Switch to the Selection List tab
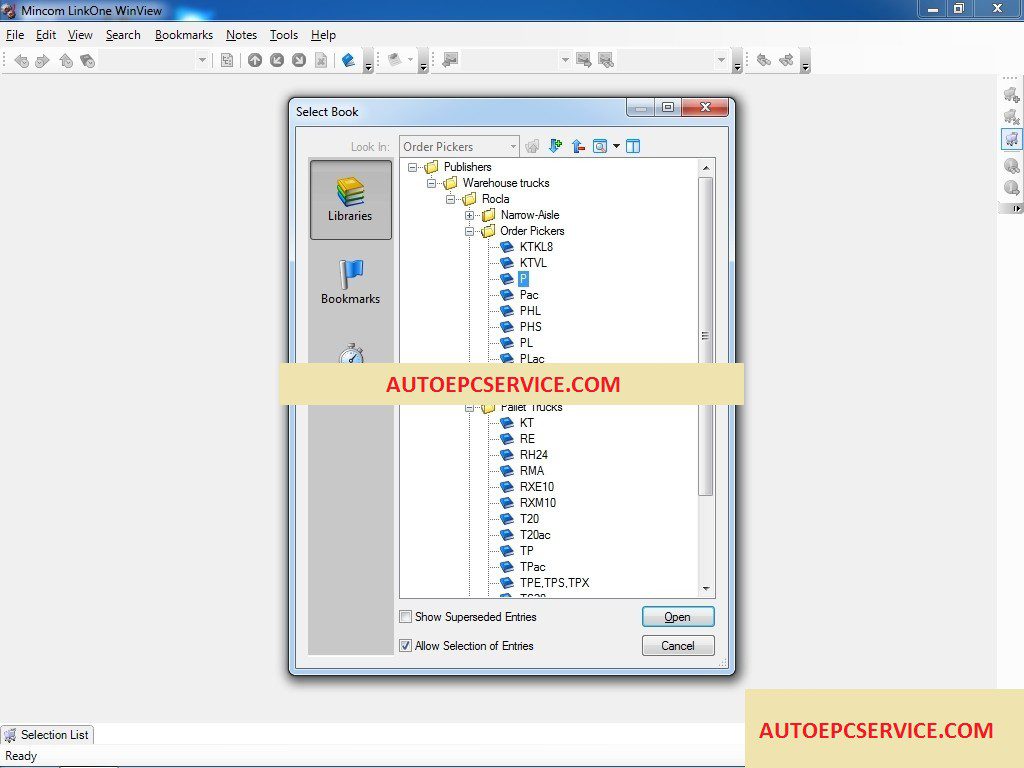Screen dimensions: 1024x768 [x=47, y=735]
